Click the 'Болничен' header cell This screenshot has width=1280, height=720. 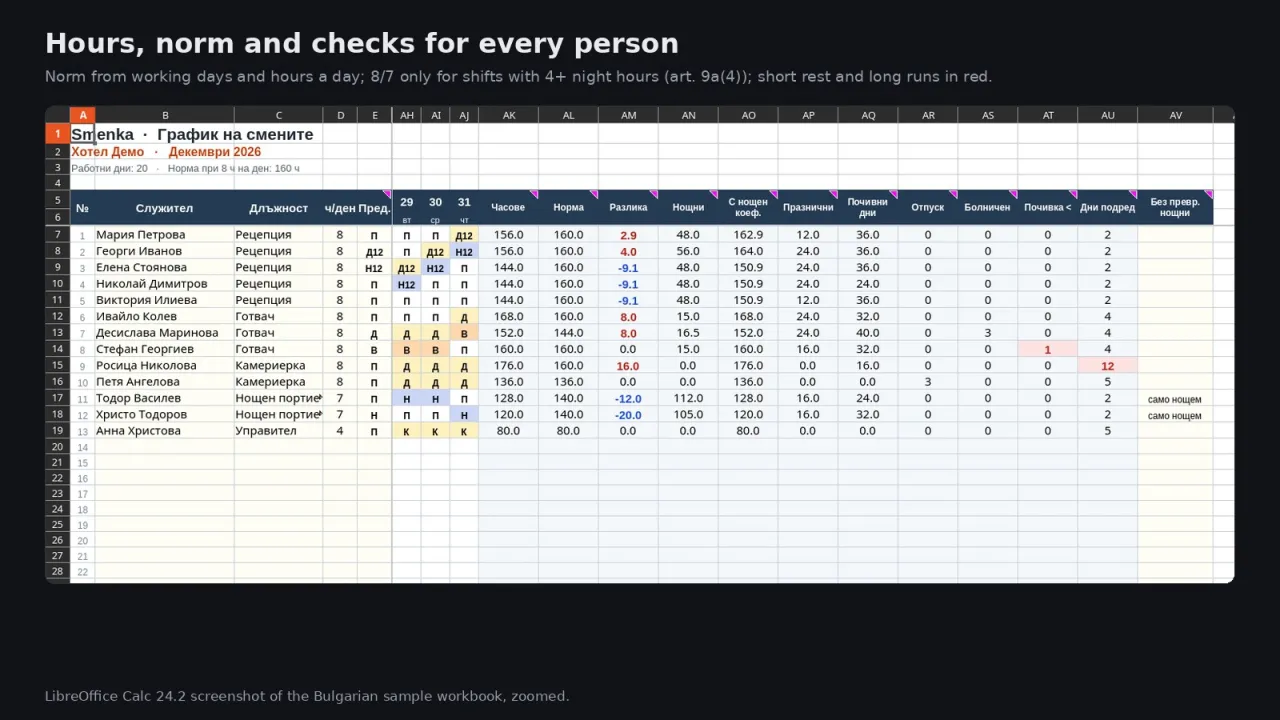988,208
